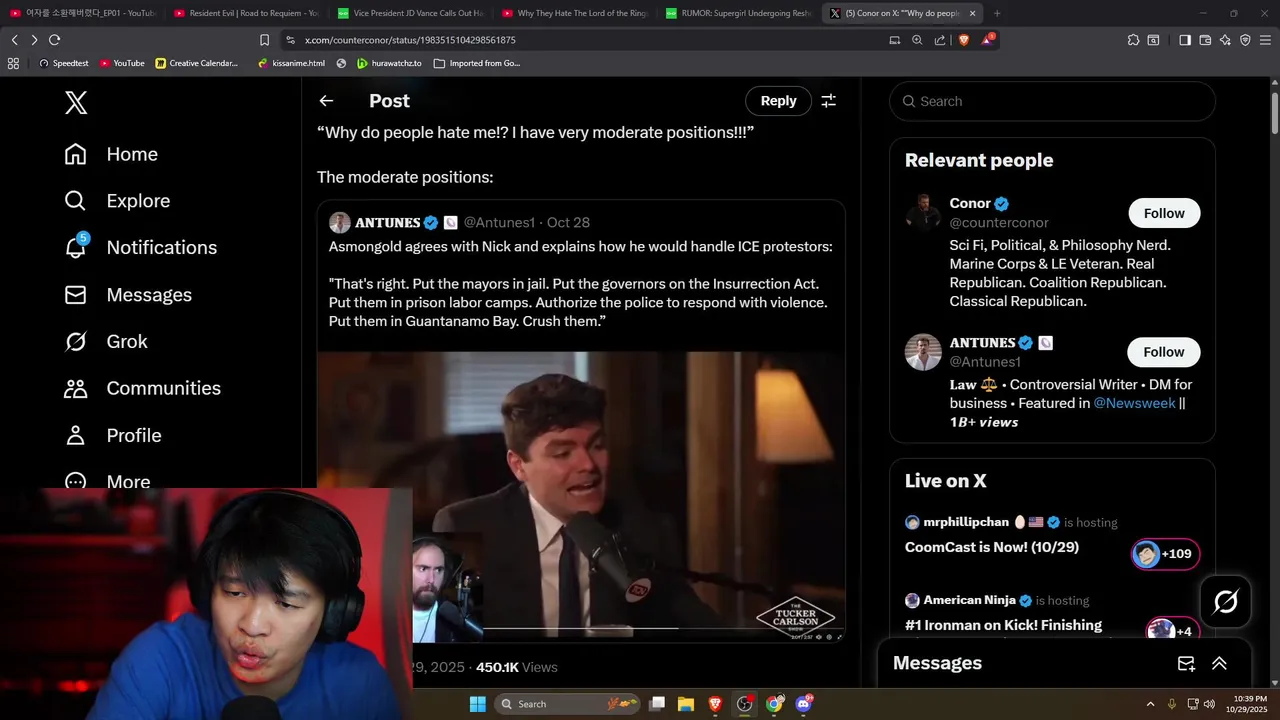Switch to Vice President JD Vance tab
The height and width of the screenshot is (720, 1280).
[x=409, y=13]
